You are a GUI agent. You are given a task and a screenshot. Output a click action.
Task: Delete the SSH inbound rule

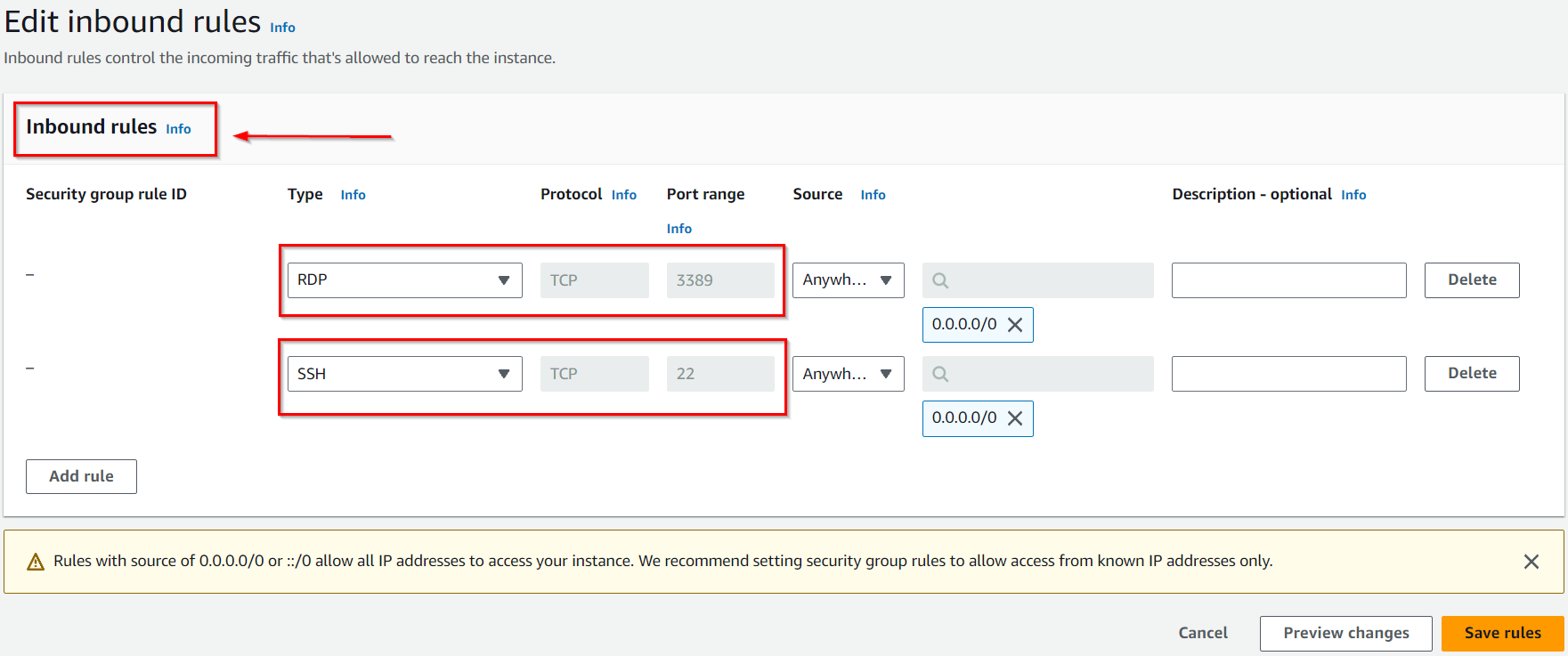pos(1471,374)
